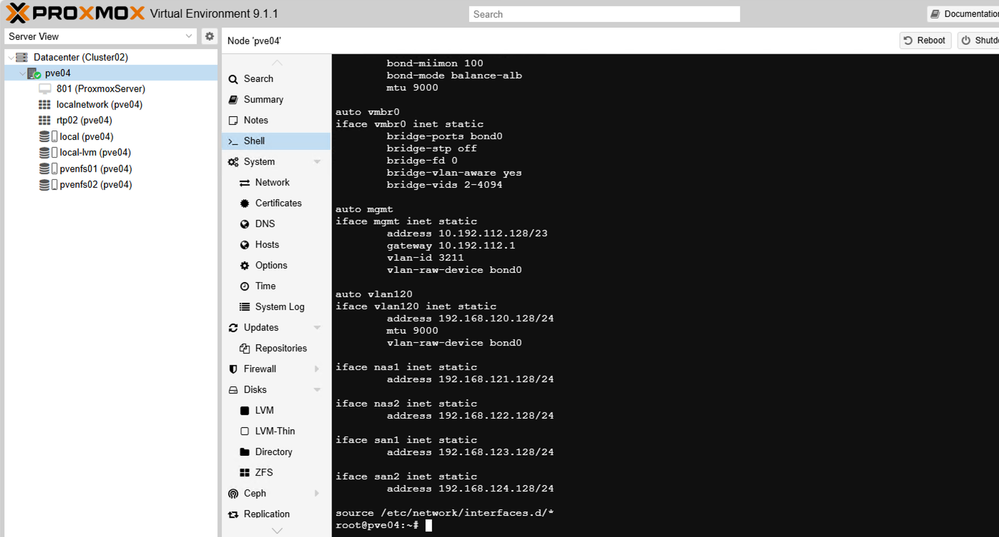Screen dimensions: 999x537
Task: Open the Documentation button
Action: coord(963,13)
